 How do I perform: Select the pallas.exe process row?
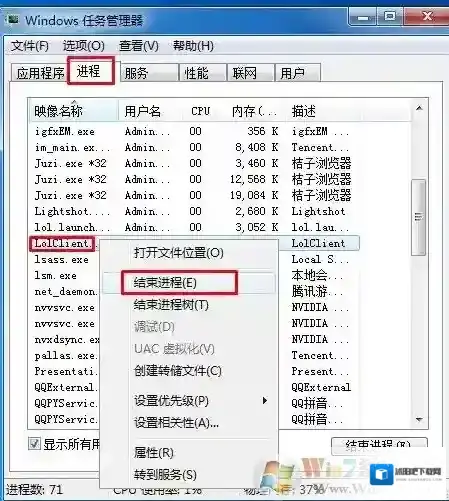point(65,355)
